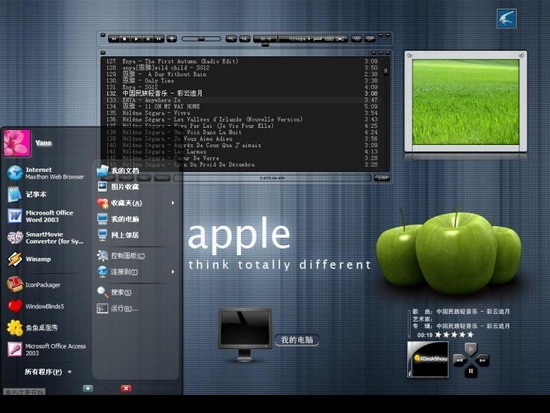Click the grass photo frame widget
Image resolution: width=550 pixels, height=413 pixels.
pos(465,102)
